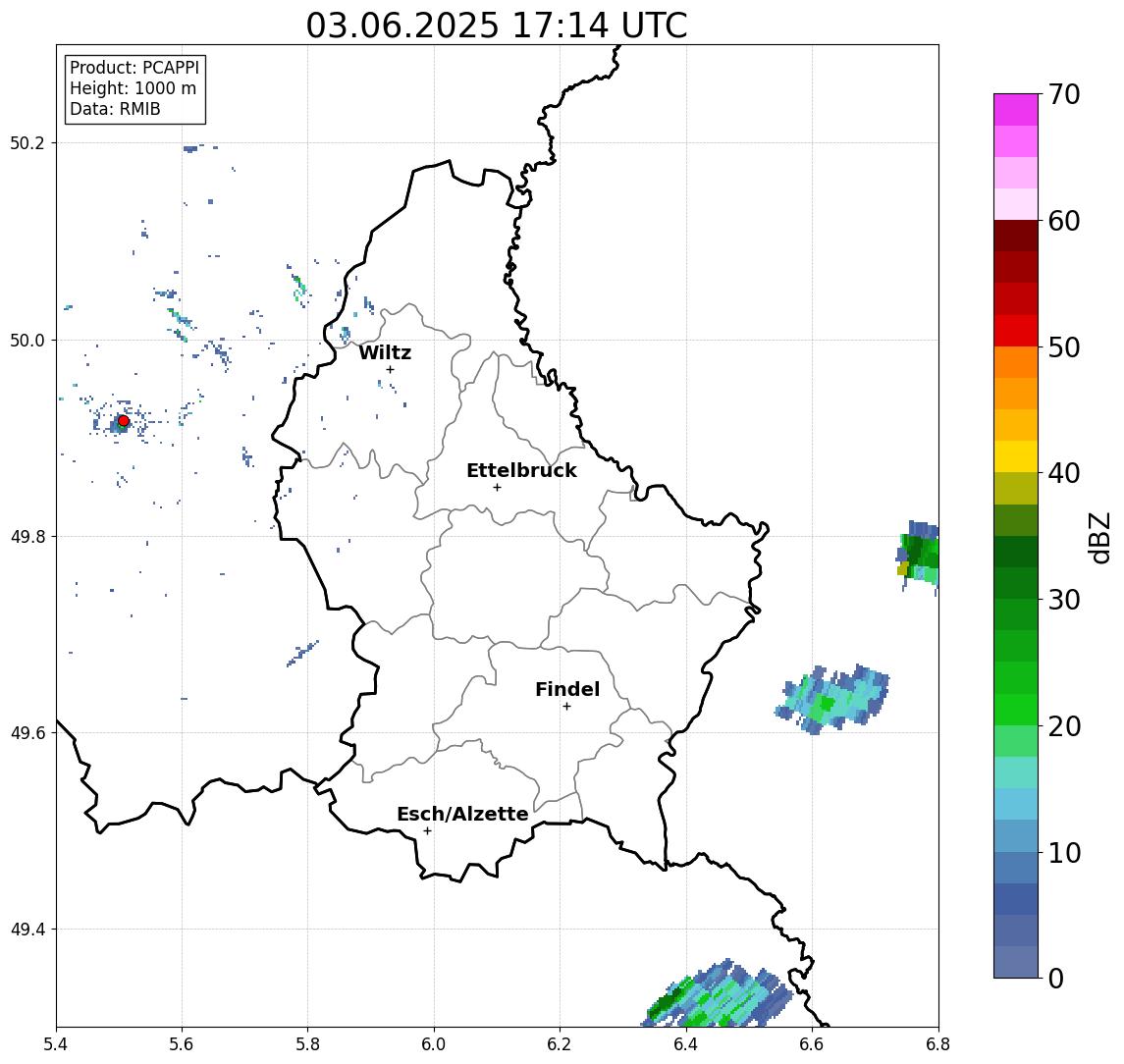Click the 0 tick on the colorbar
The image size is (1124, 1064).
click(1056, 978)
